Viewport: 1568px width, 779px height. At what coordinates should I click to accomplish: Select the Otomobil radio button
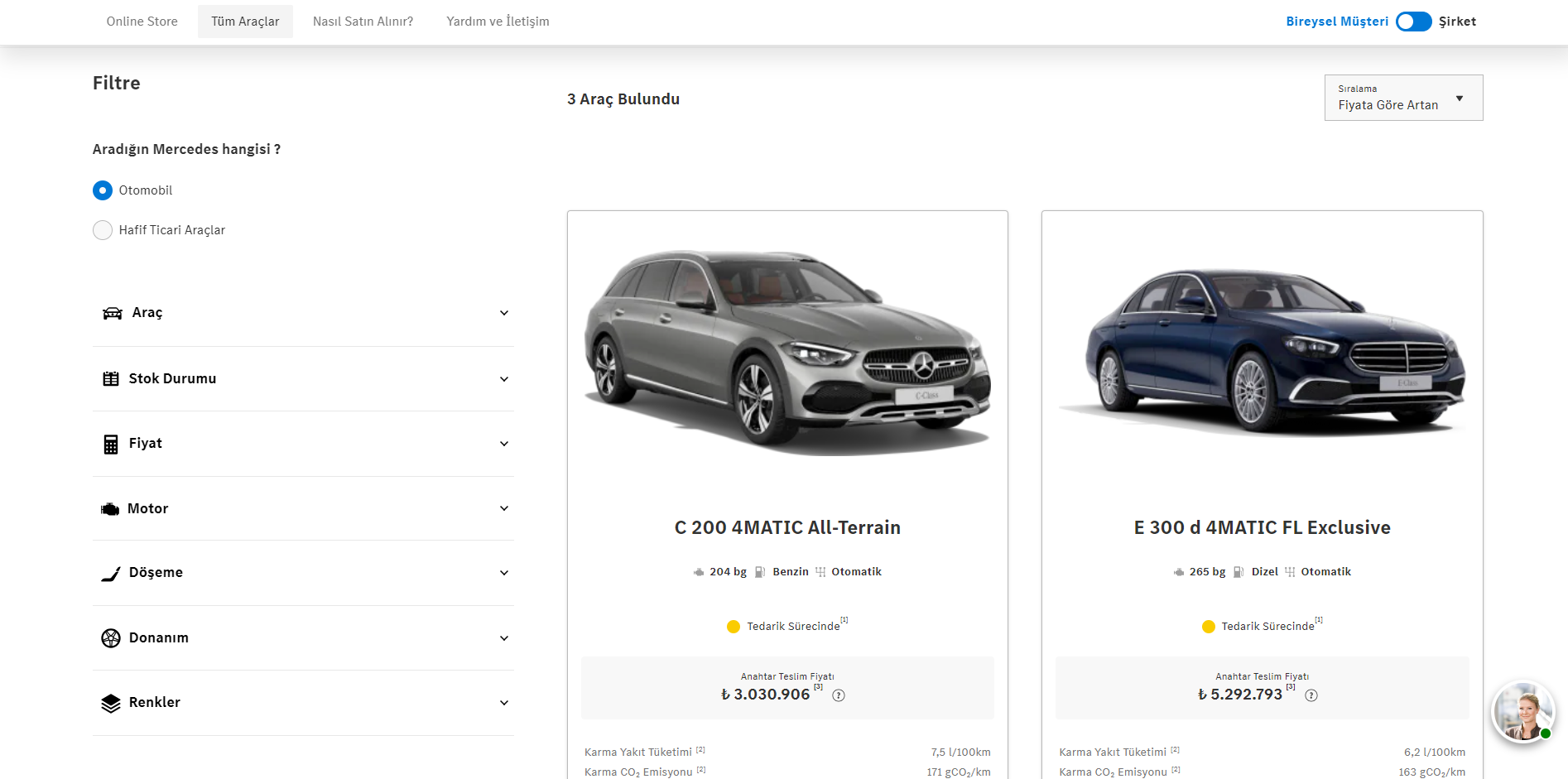pos(103,190)
